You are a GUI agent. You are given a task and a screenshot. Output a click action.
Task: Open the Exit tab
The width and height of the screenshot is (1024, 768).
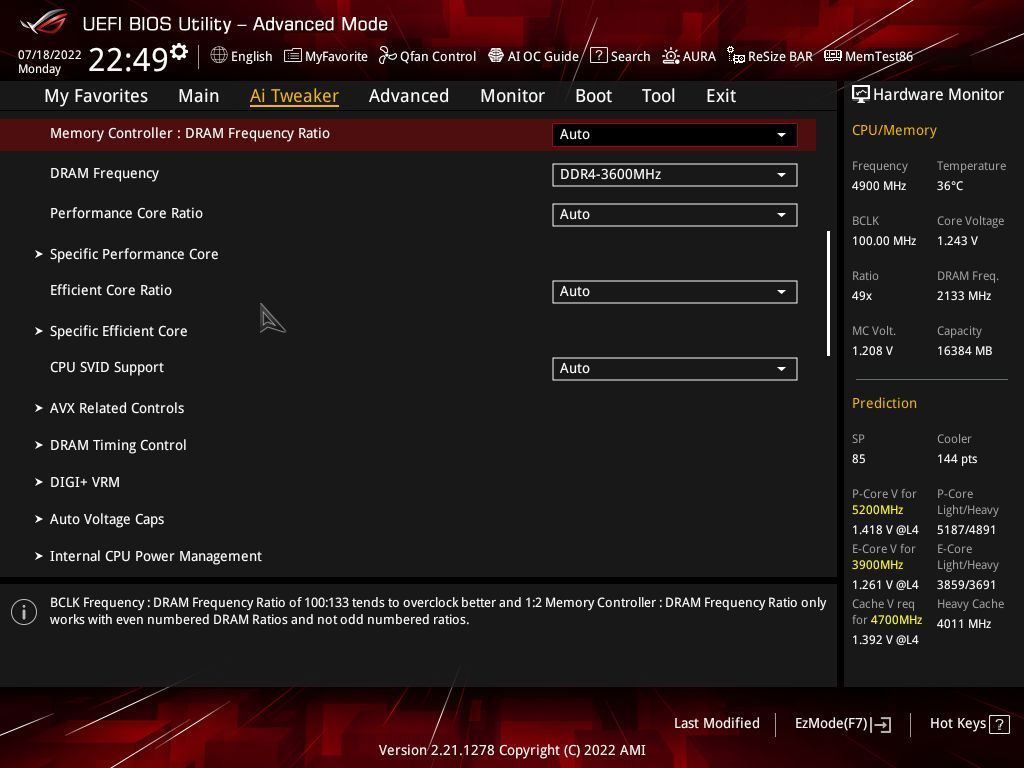pos(721,96)
